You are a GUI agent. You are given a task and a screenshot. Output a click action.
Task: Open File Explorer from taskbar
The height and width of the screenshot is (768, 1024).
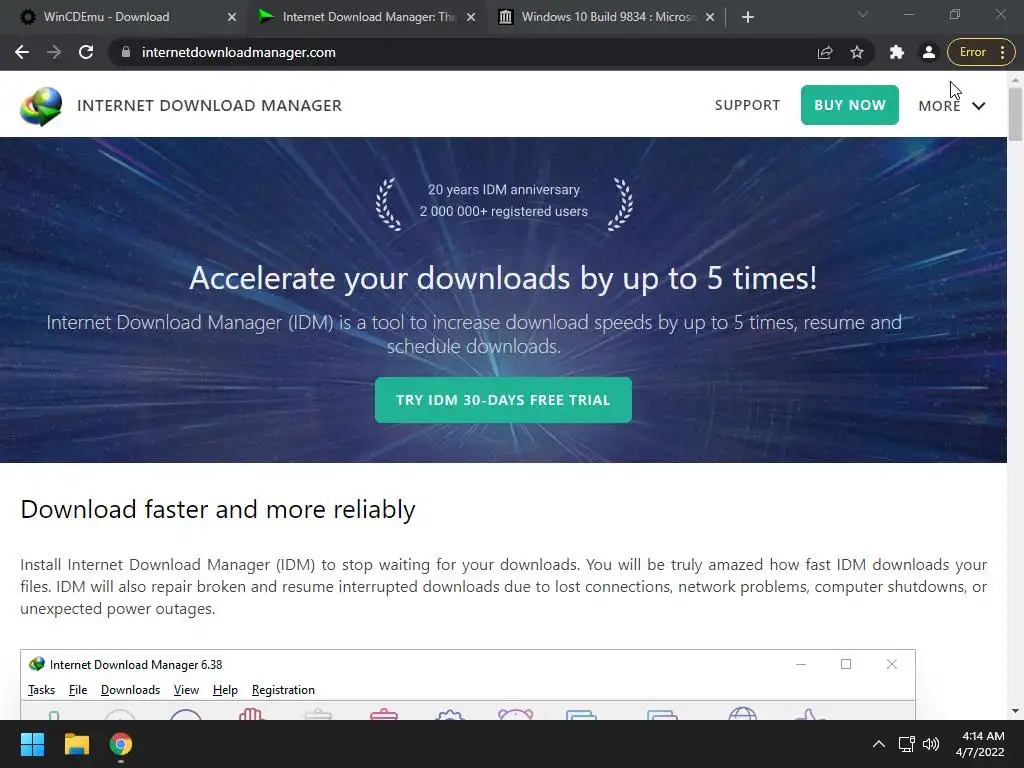[76, 744]
